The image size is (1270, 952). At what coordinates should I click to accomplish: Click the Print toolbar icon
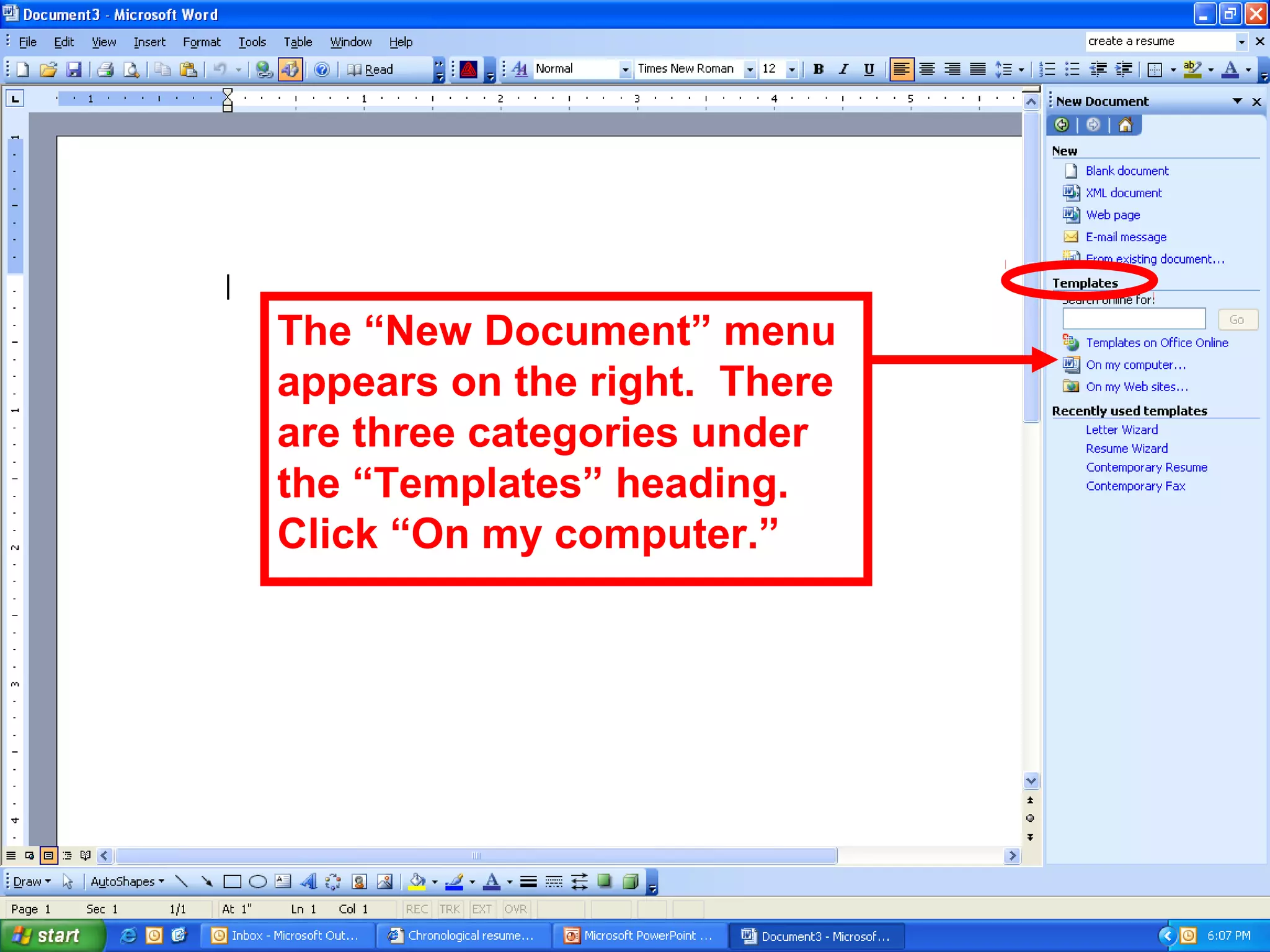[105, 69]
